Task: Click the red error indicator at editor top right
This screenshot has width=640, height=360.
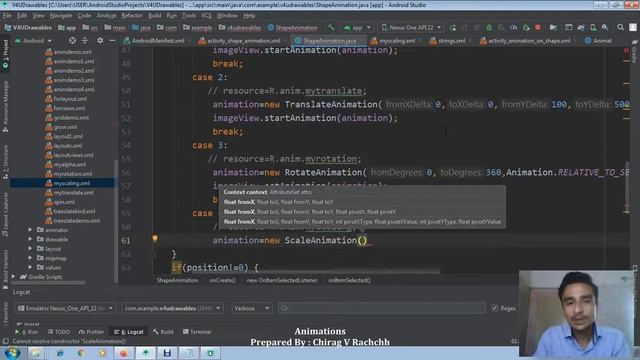Action: (626, 50)
